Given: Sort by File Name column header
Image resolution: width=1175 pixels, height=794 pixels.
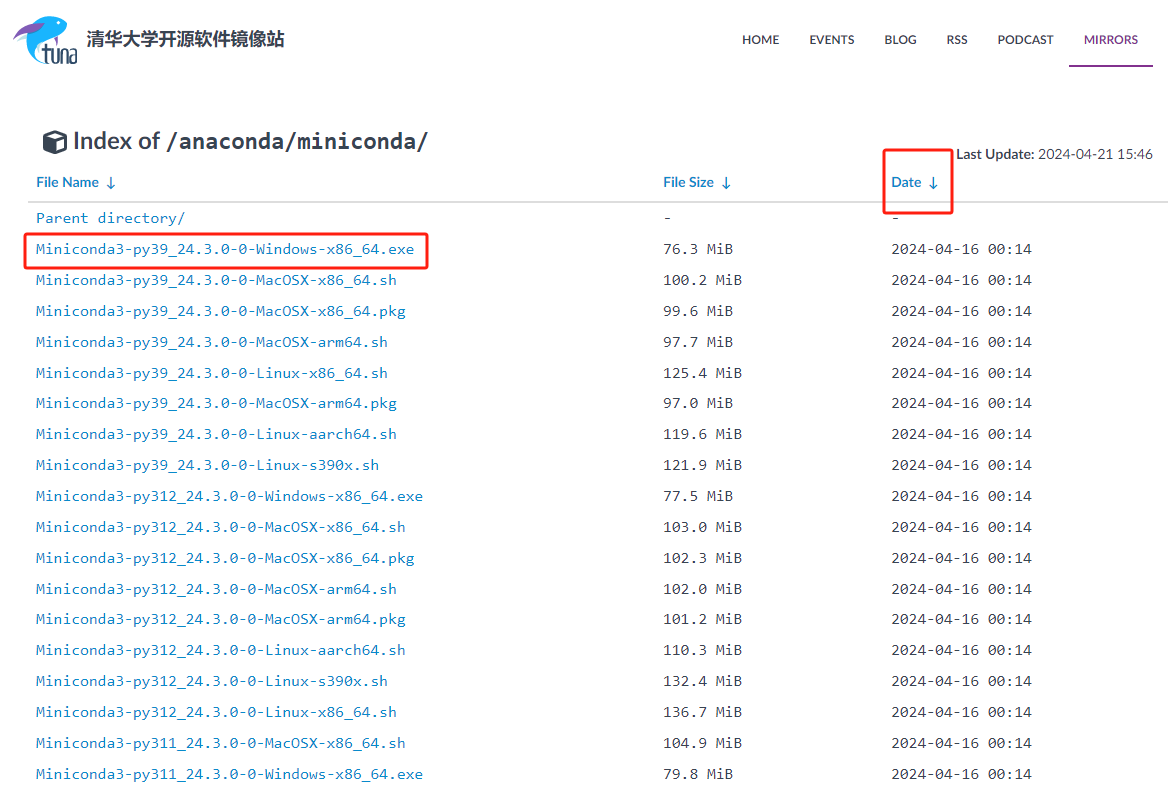Looking at the screenshot, I should 76,182.
